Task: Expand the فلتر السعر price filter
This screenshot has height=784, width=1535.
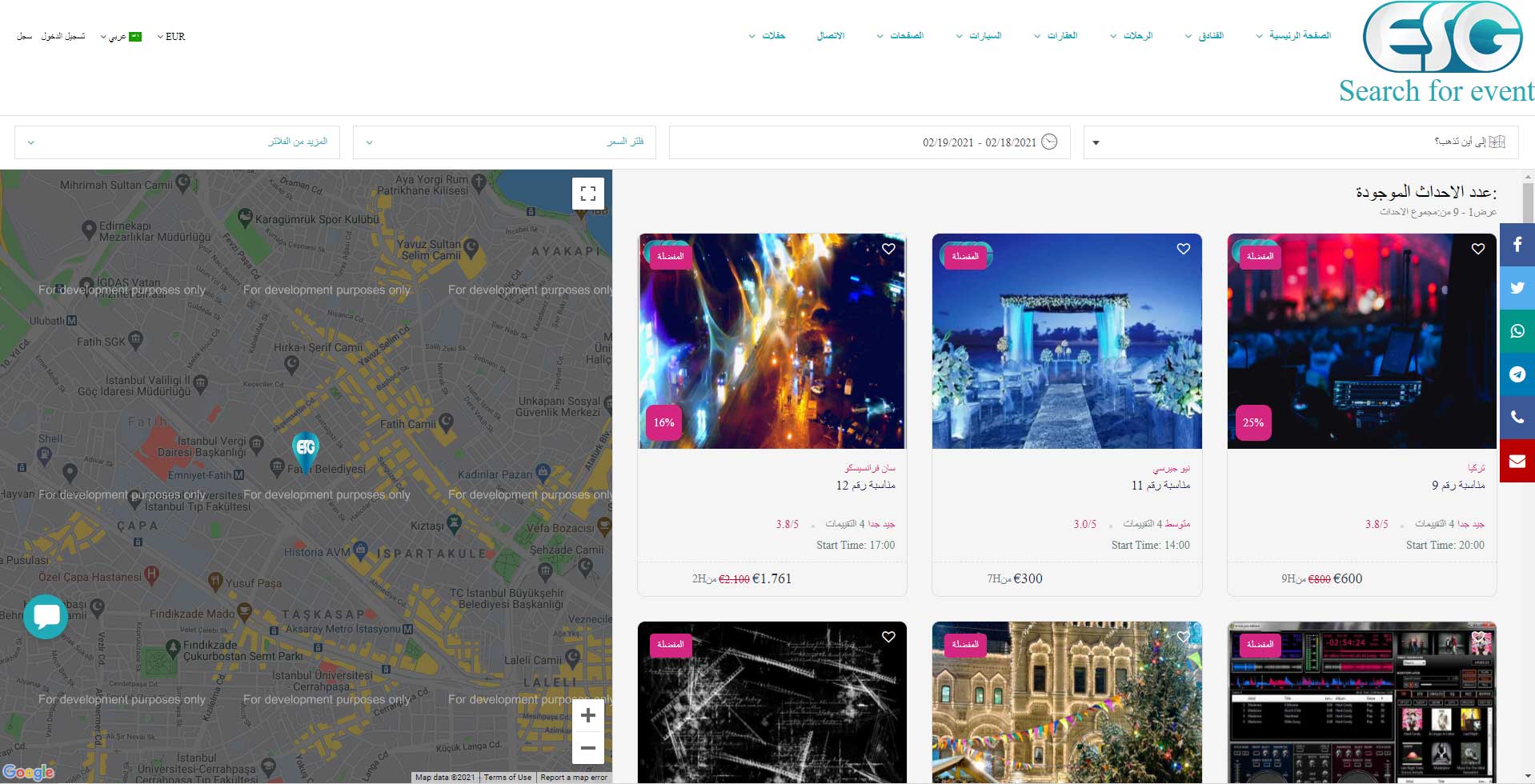Action: pyautogui.click(x=504, y=142)
